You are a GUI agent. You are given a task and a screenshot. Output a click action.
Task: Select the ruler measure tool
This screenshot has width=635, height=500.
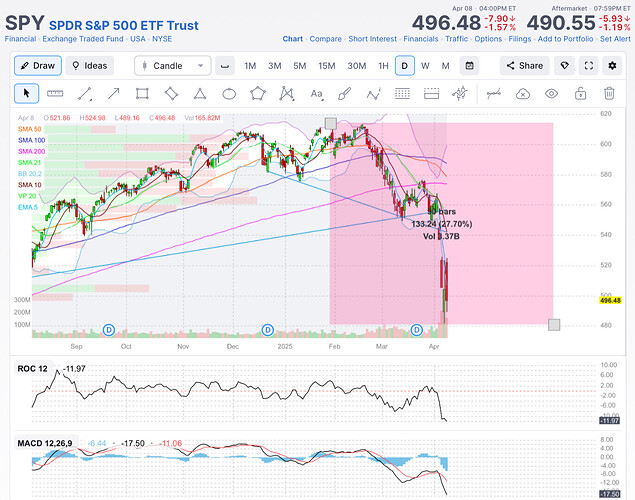[x=55, y=94]
